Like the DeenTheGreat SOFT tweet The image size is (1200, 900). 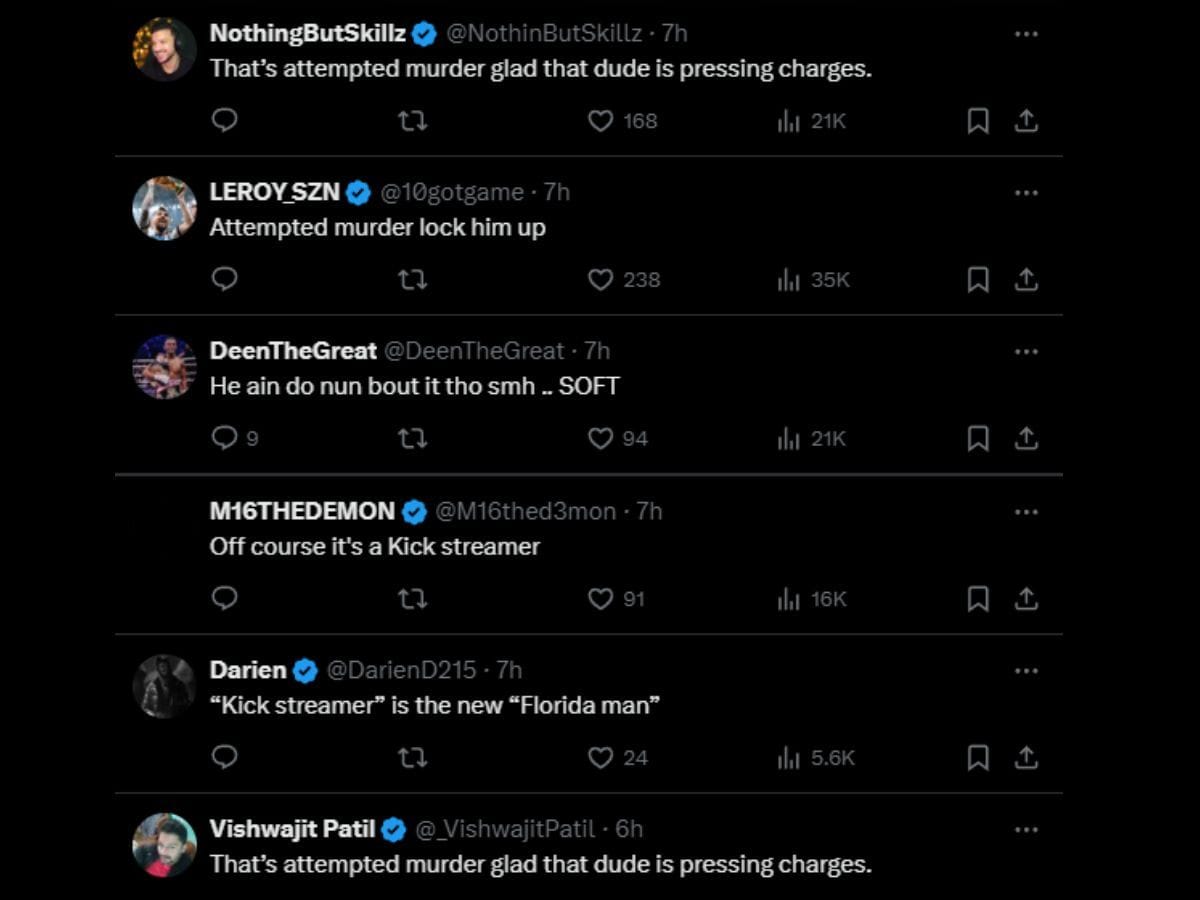tap(600, 439)
